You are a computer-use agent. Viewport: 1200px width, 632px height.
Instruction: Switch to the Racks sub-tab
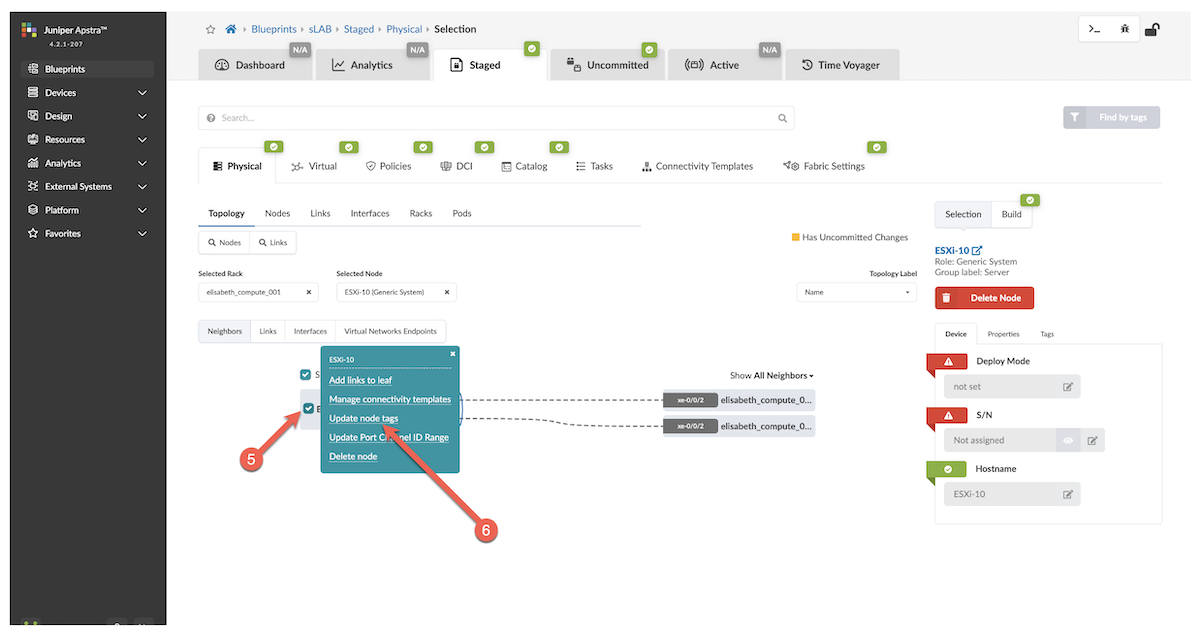point(421,214)
